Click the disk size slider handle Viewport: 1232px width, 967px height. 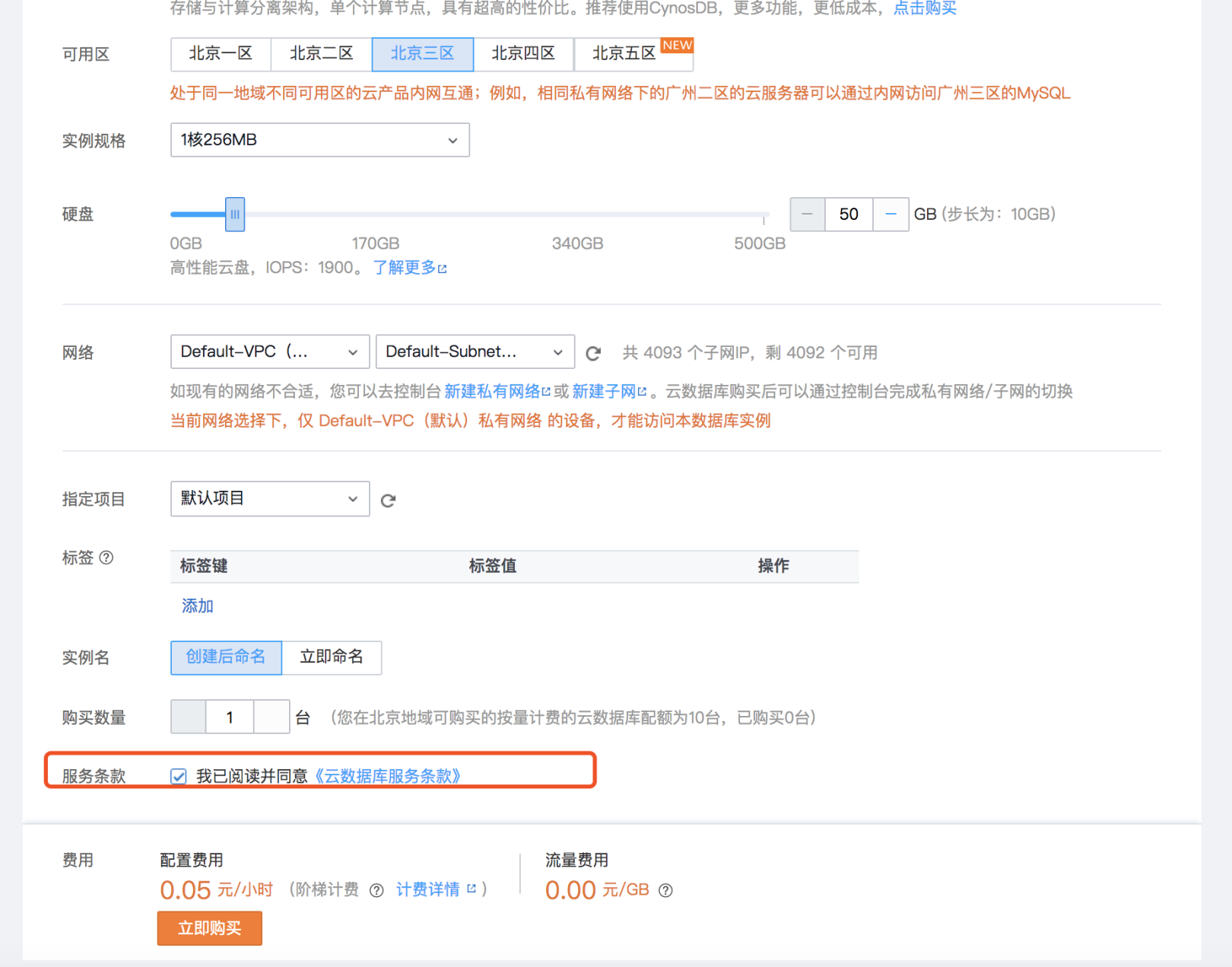tap(235, 215)
